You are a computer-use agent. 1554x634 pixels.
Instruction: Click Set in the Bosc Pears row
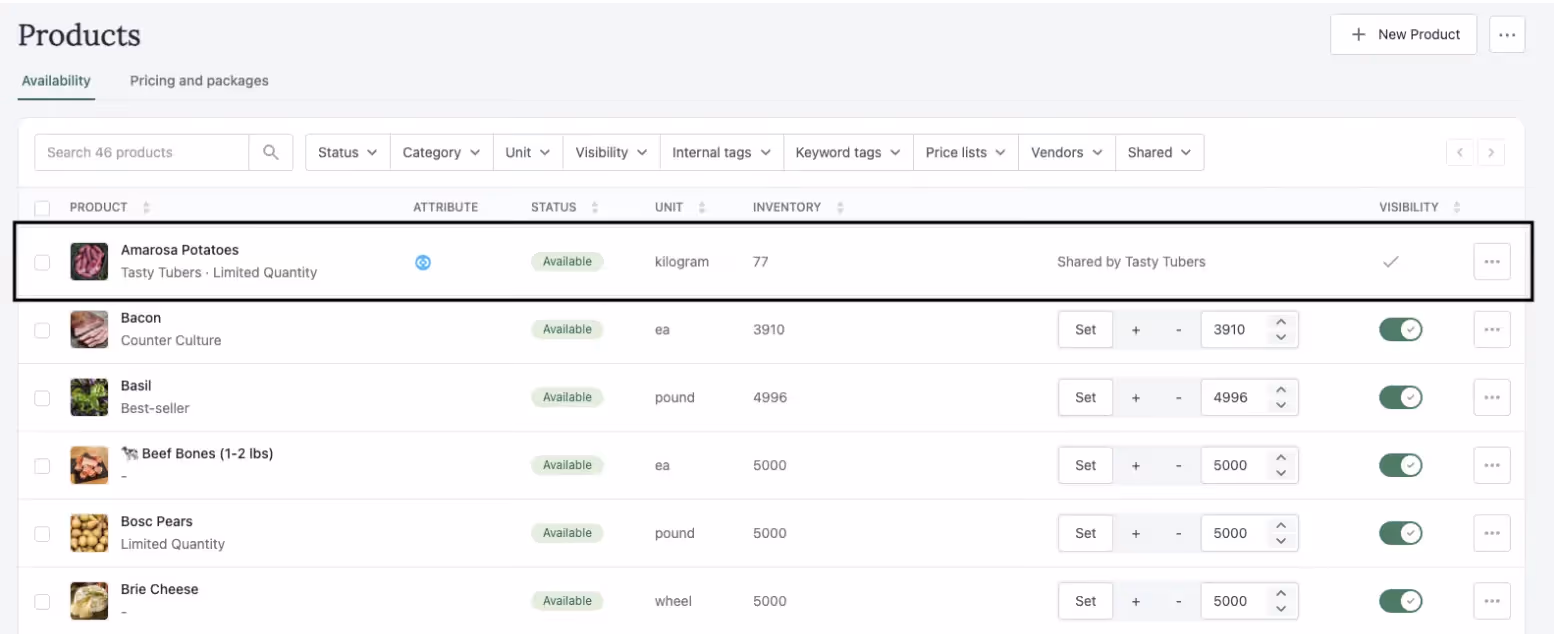[x=1085, y=533]
